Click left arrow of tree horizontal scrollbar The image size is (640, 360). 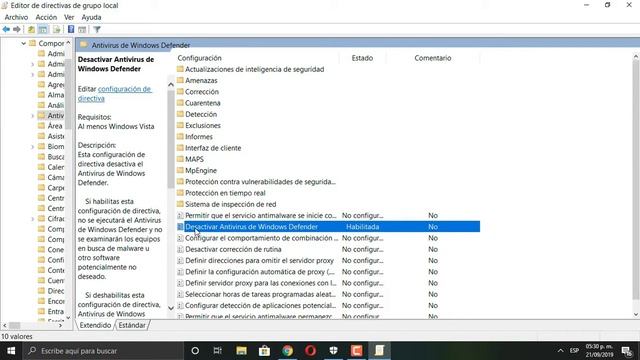(4, 325)
